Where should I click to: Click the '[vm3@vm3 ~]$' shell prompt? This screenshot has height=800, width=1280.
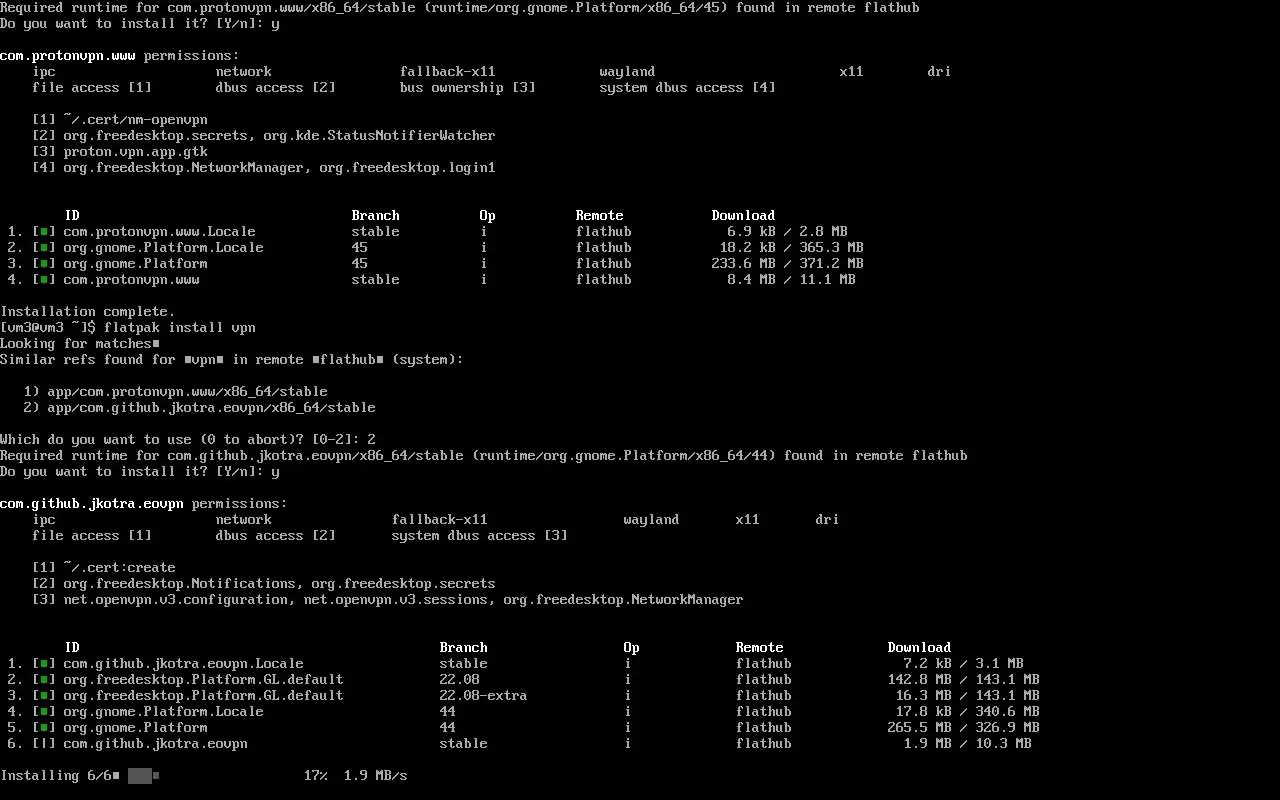coord(48,328)
